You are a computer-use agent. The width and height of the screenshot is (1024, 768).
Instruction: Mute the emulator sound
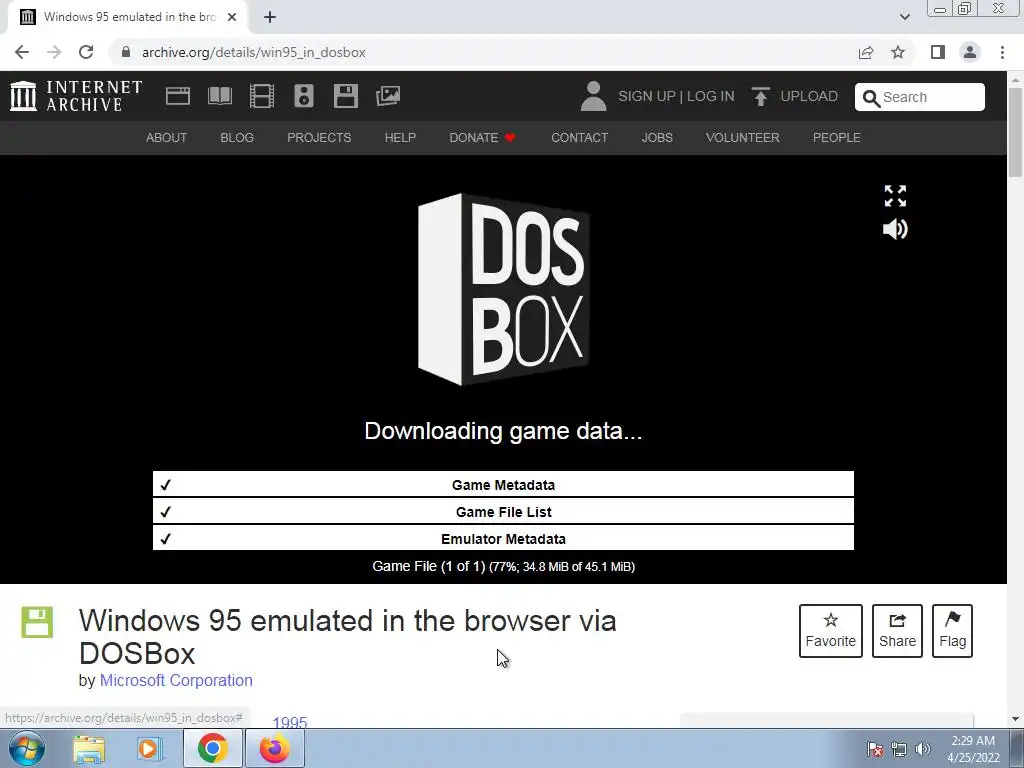coord(895,229)
